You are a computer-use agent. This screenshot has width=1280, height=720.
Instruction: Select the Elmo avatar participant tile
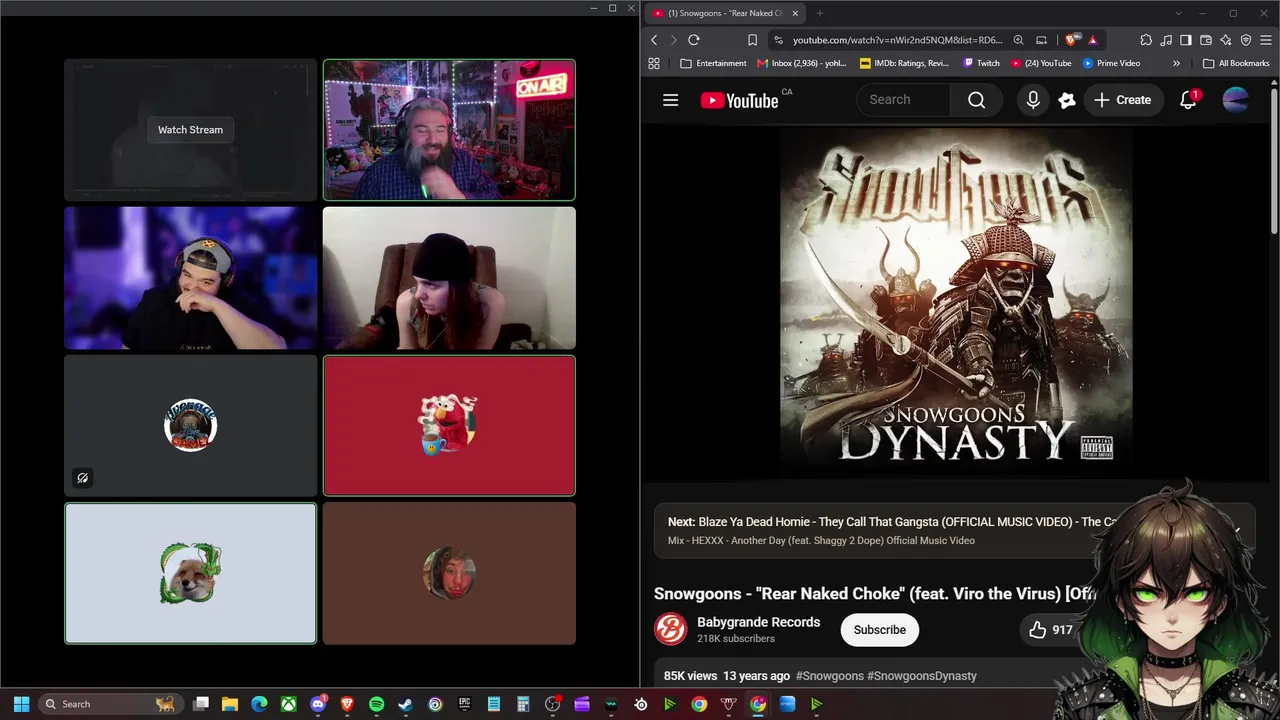click(449, 425)
